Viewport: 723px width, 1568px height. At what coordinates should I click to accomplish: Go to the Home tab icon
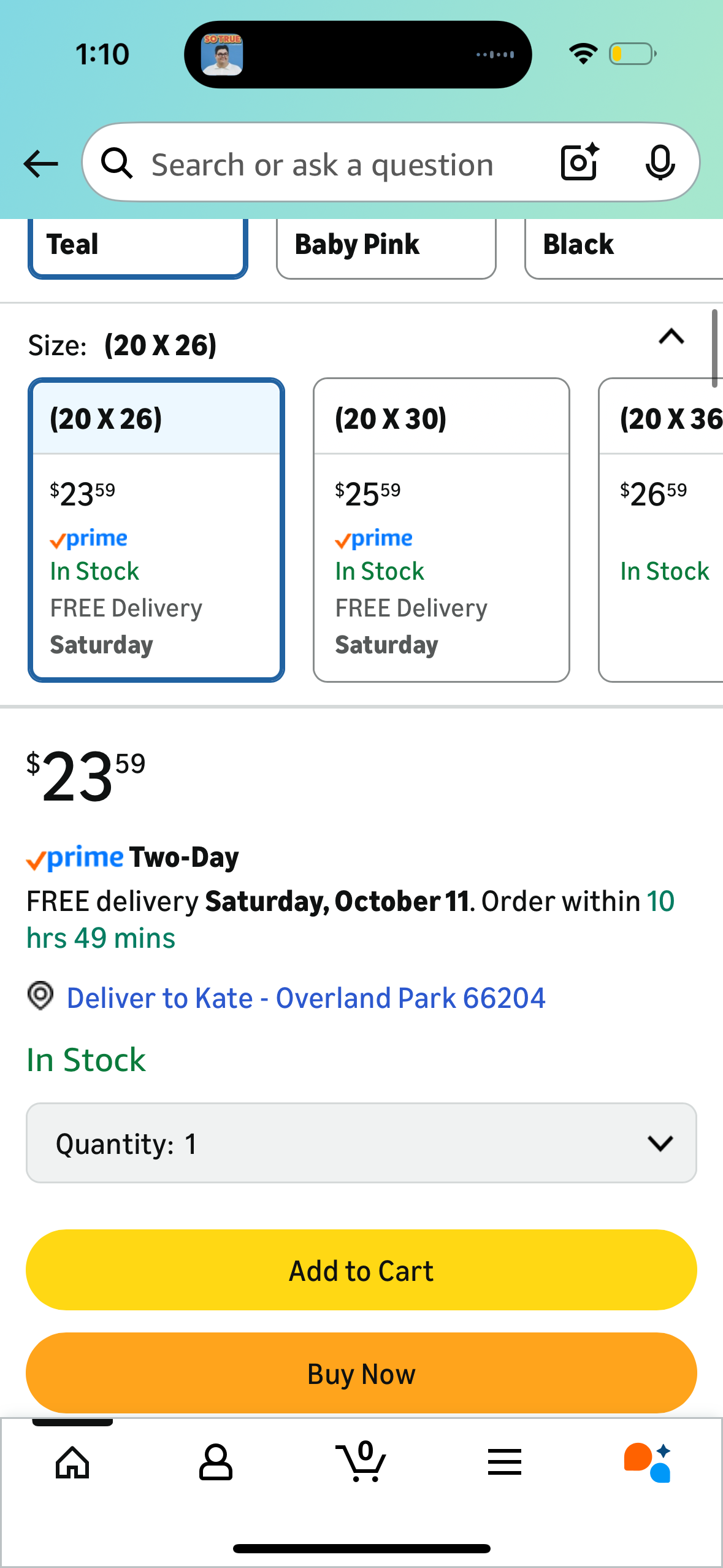tap(72, 1462)
